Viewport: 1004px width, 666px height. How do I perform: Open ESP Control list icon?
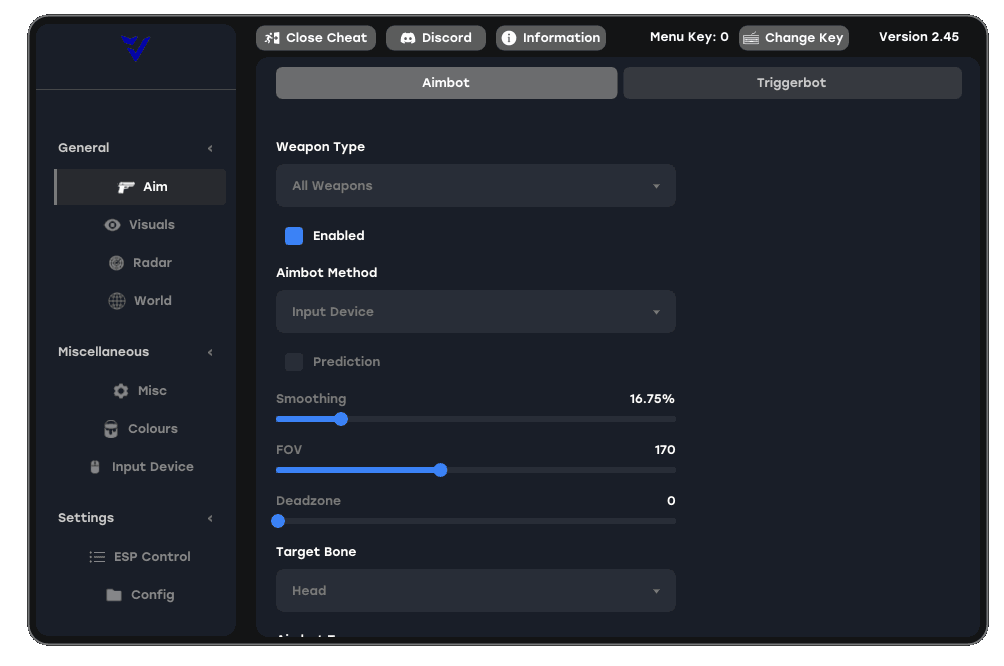(97, 557)
